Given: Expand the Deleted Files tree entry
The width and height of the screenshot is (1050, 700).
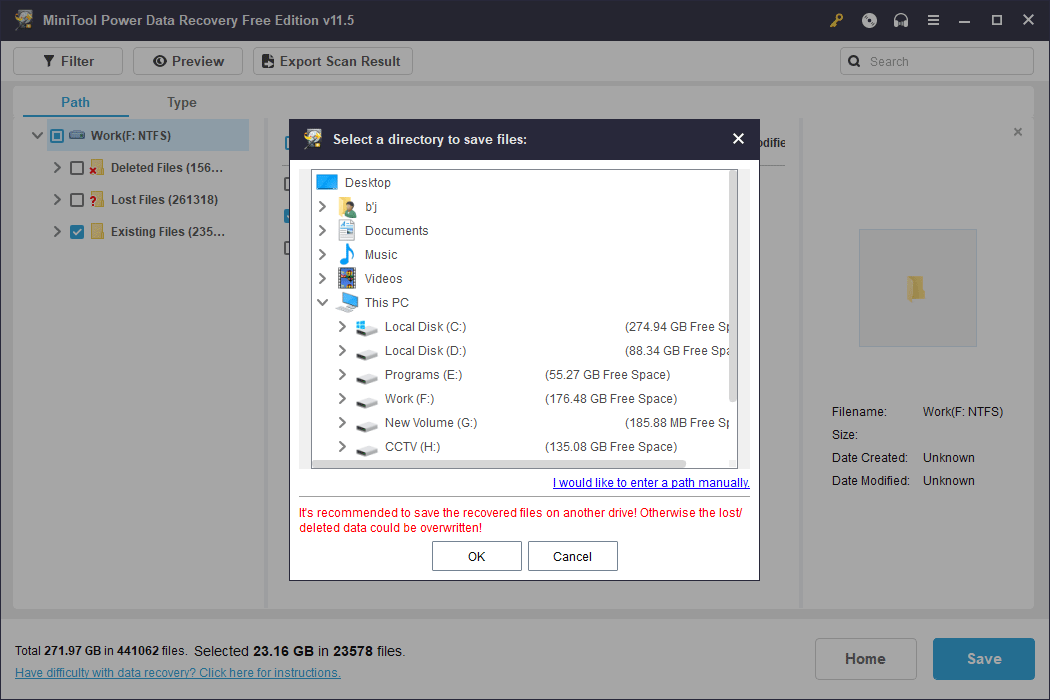Looking at the screenshot, I should tap(57, 167).
